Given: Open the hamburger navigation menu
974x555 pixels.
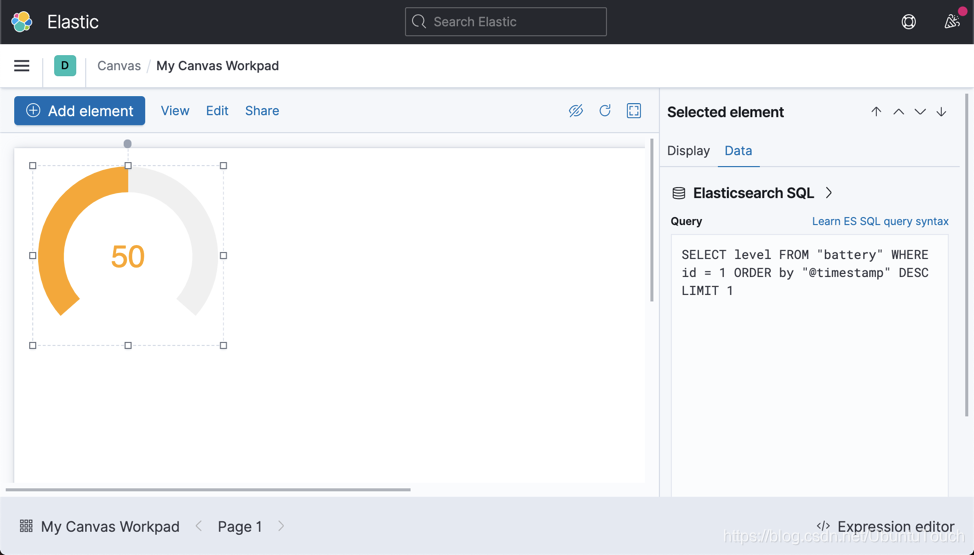Looking at the screenshot, I should point(22,66).
